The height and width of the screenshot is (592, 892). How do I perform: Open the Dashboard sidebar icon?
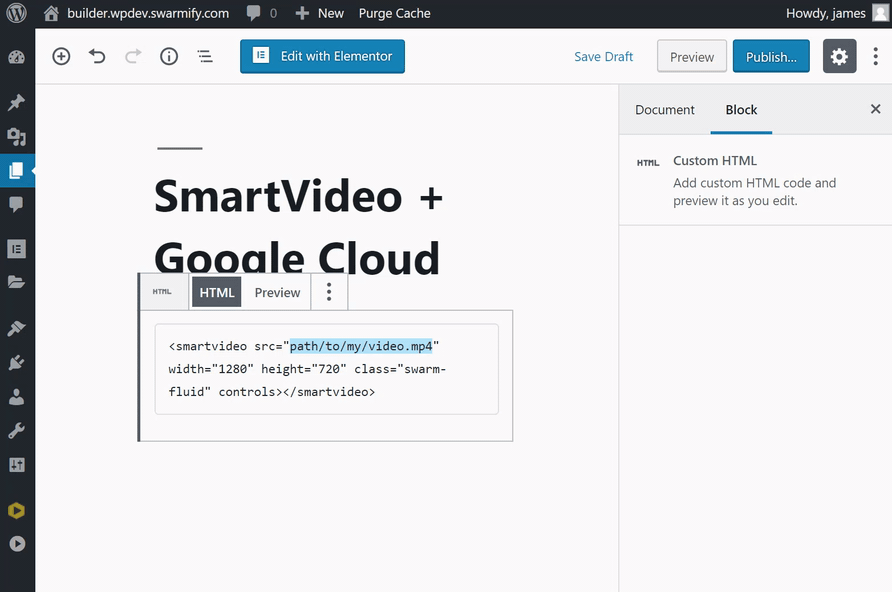coord(16,57)
